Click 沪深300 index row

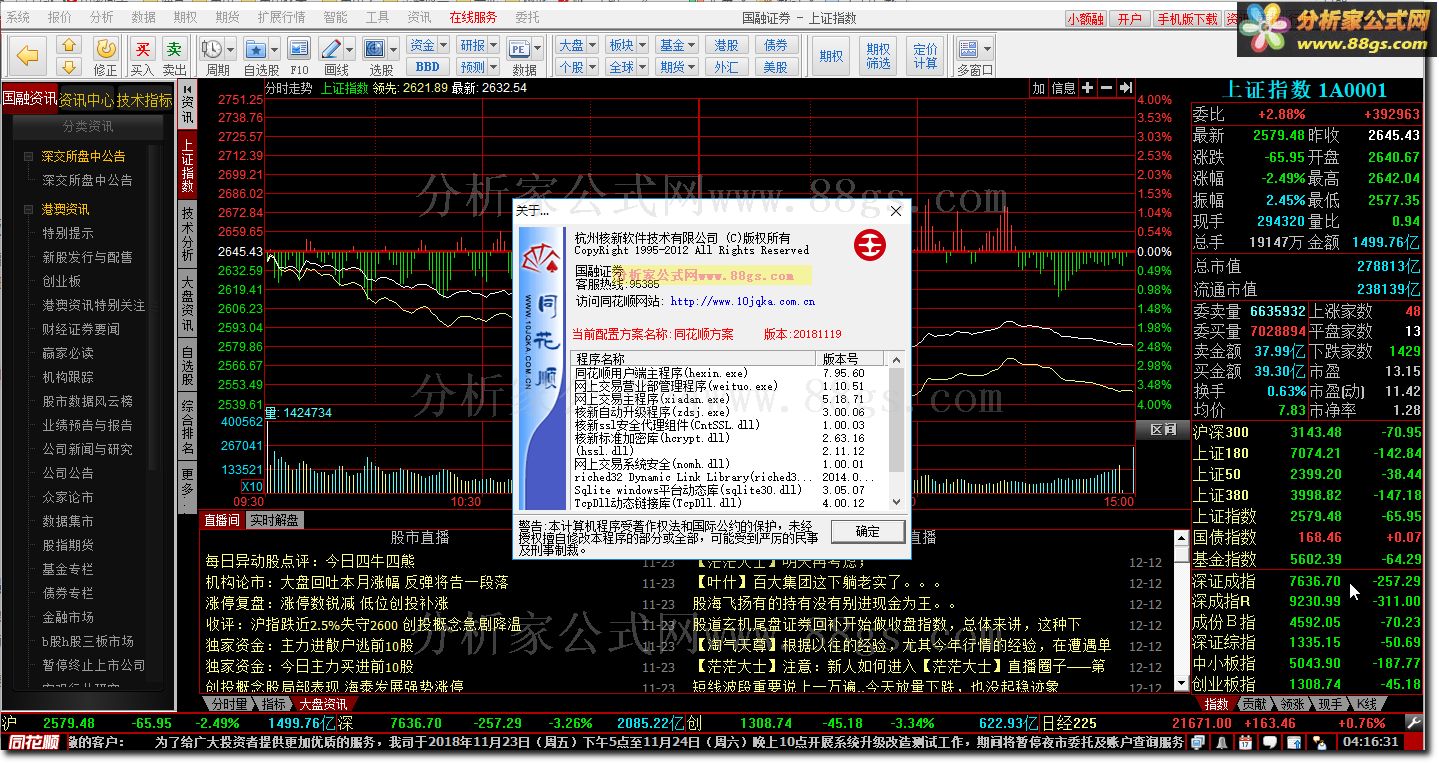coord(1307,432)
